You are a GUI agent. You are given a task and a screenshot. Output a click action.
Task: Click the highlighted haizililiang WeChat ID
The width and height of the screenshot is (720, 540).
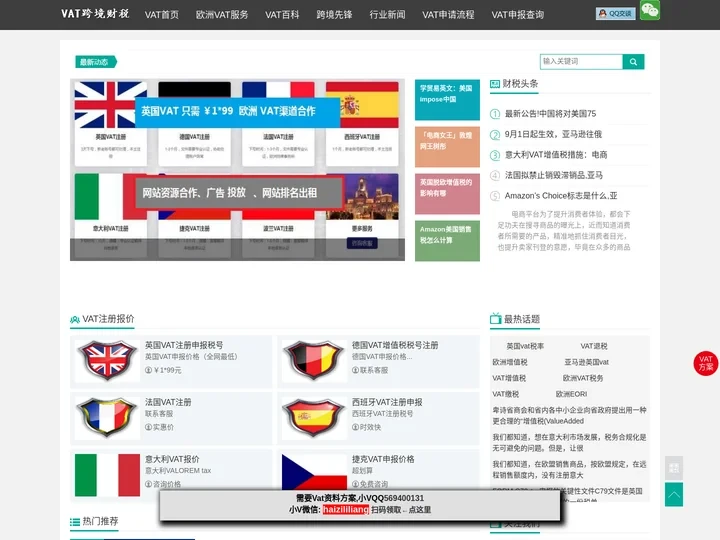pyautogui.click(x=346, y=510)
